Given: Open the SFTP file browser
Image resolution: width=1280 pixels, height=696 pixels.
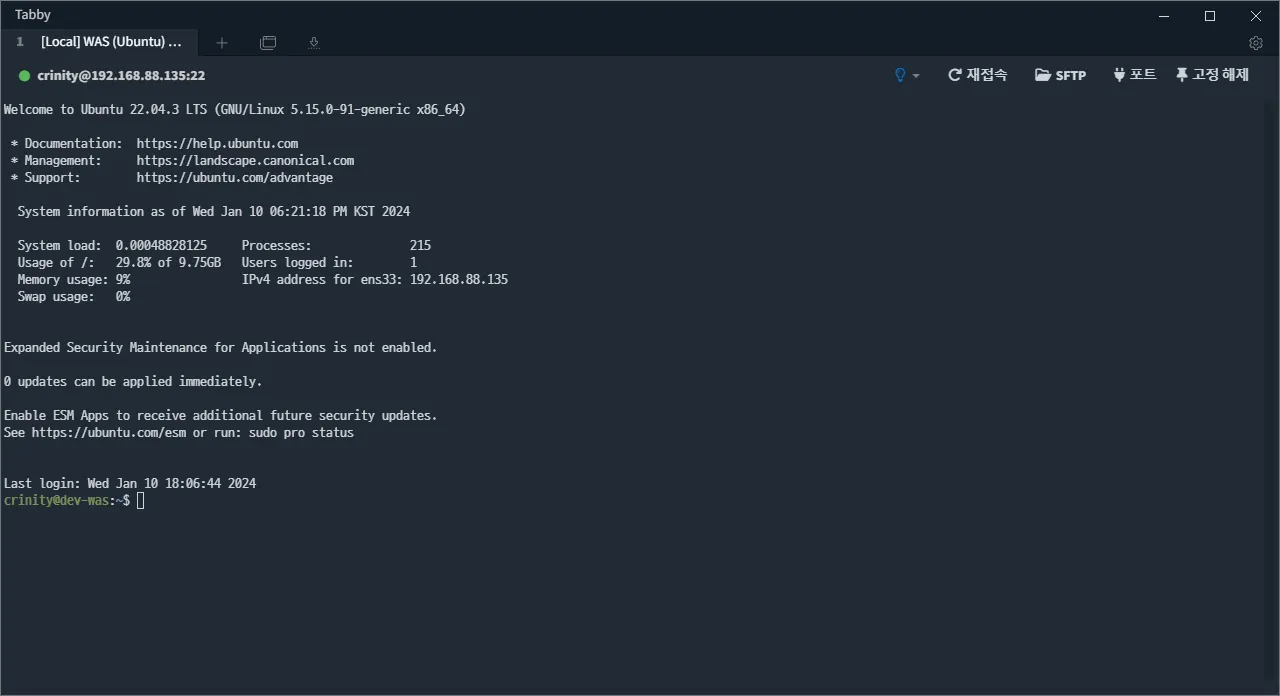Looking at the screenshot, I should (x=1060, y=75).
